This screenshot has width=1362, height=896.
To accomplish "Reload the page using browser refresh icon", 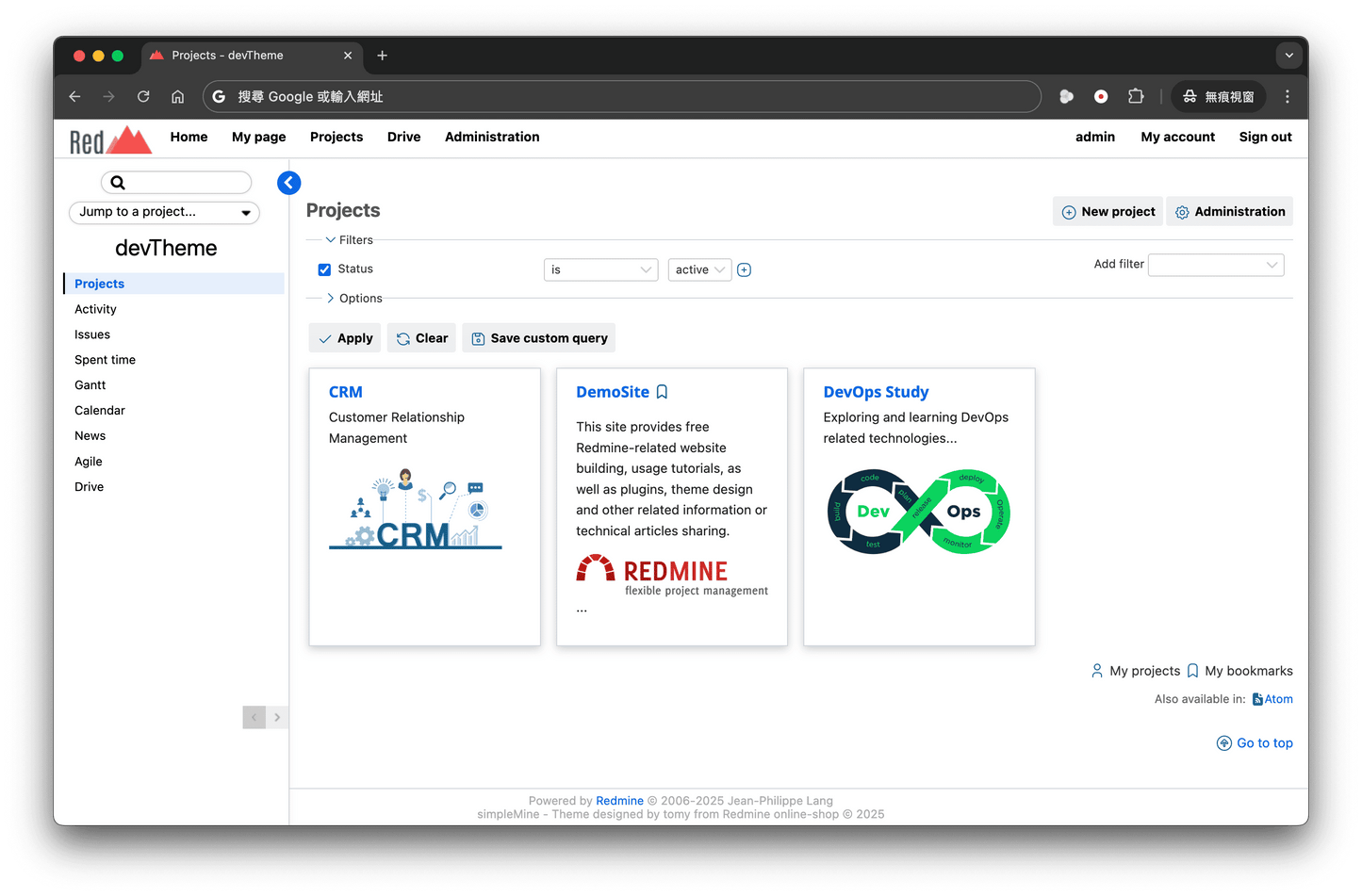I will (x=143, y=97).
